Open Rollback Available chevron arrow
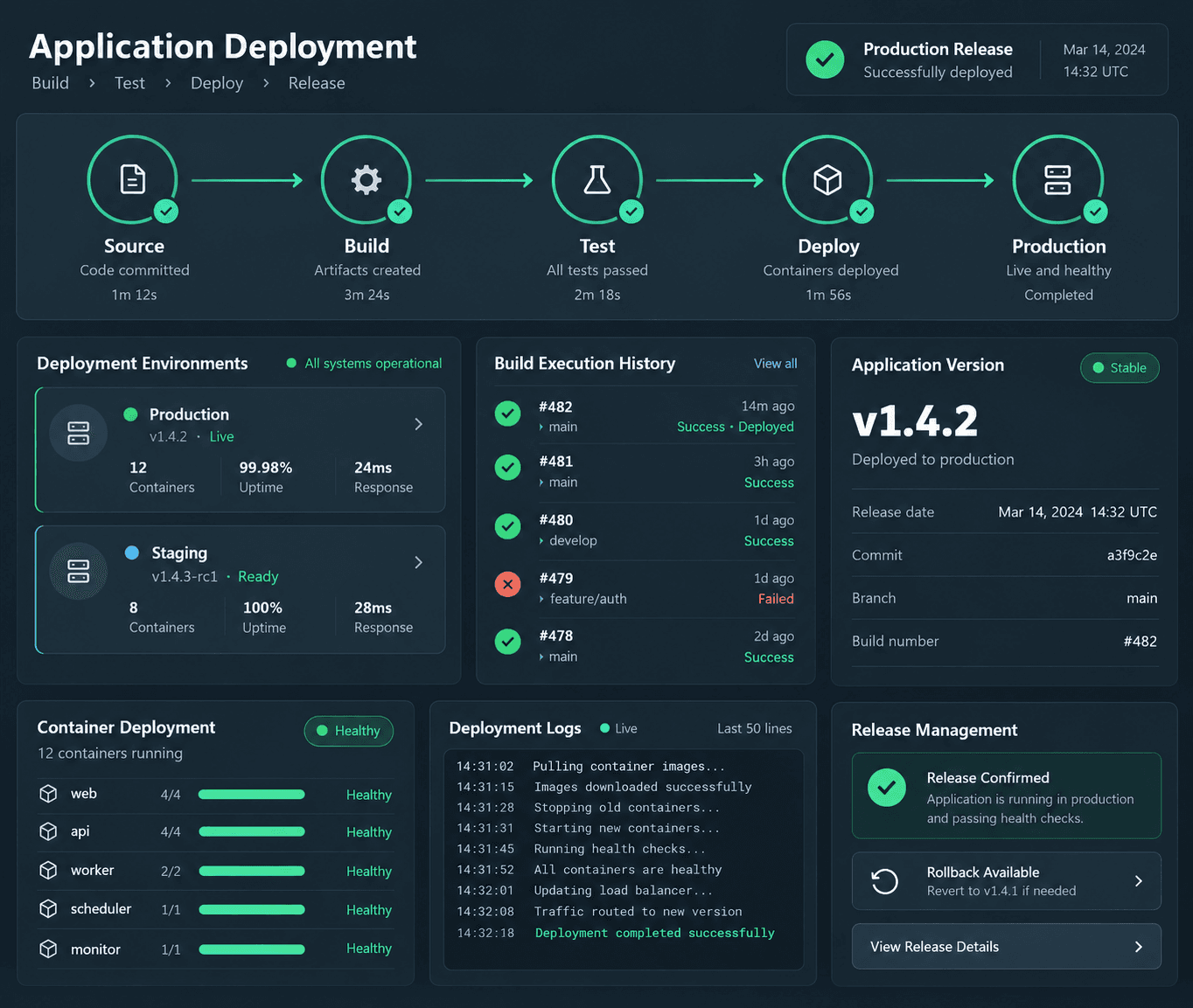The height and width of the screenshot is (1008, 1193). pos(1138,881)
